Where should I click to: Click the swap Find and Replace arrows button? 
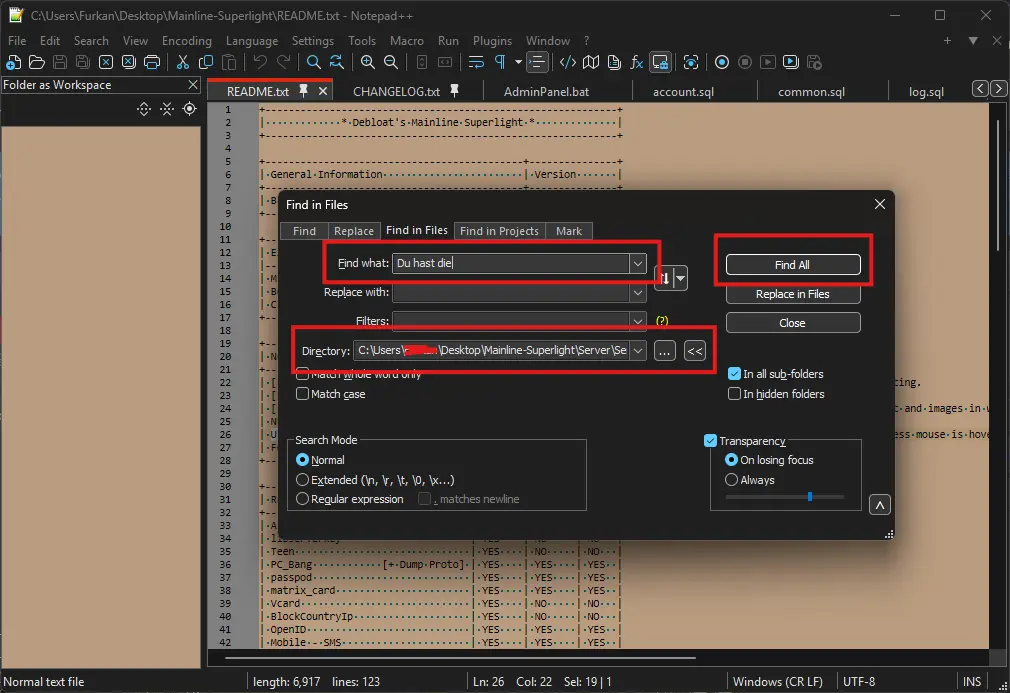click(x=664, y=278)
